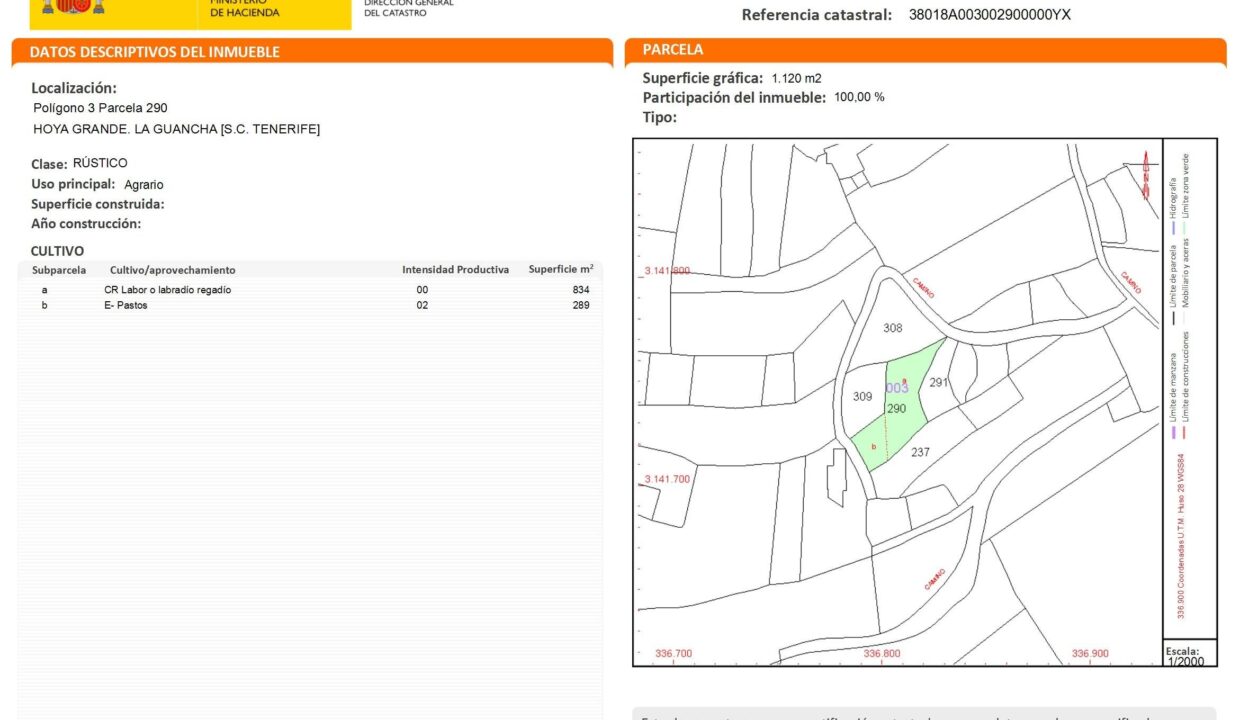Click the 'Subparcela' column header
This screenshot has width=1240, height=720.
(x=59, y=270)
